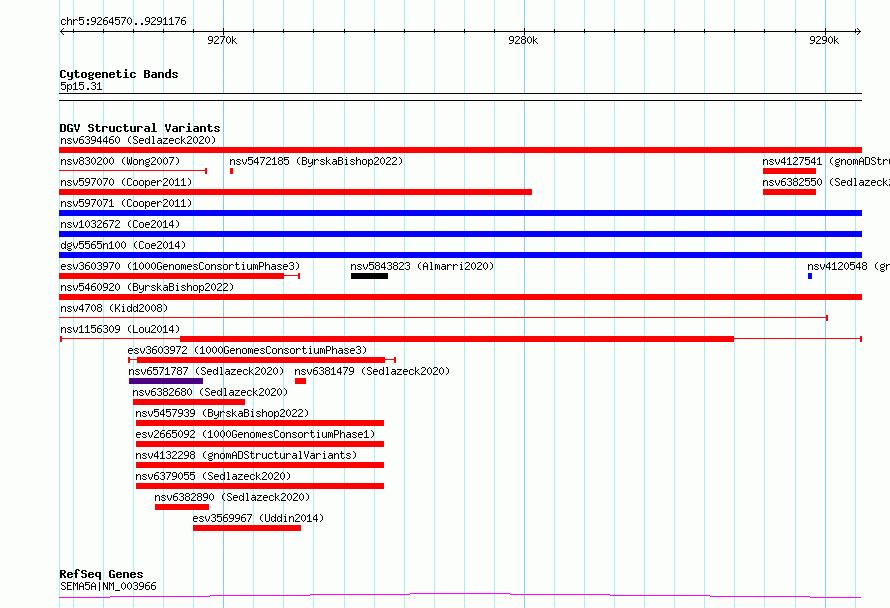Image resolution: width=890 pixels, height=608 pixels.
Task: Click the red bar of nsv6382550
Action: pyautogui.click(x=790, y=192)
